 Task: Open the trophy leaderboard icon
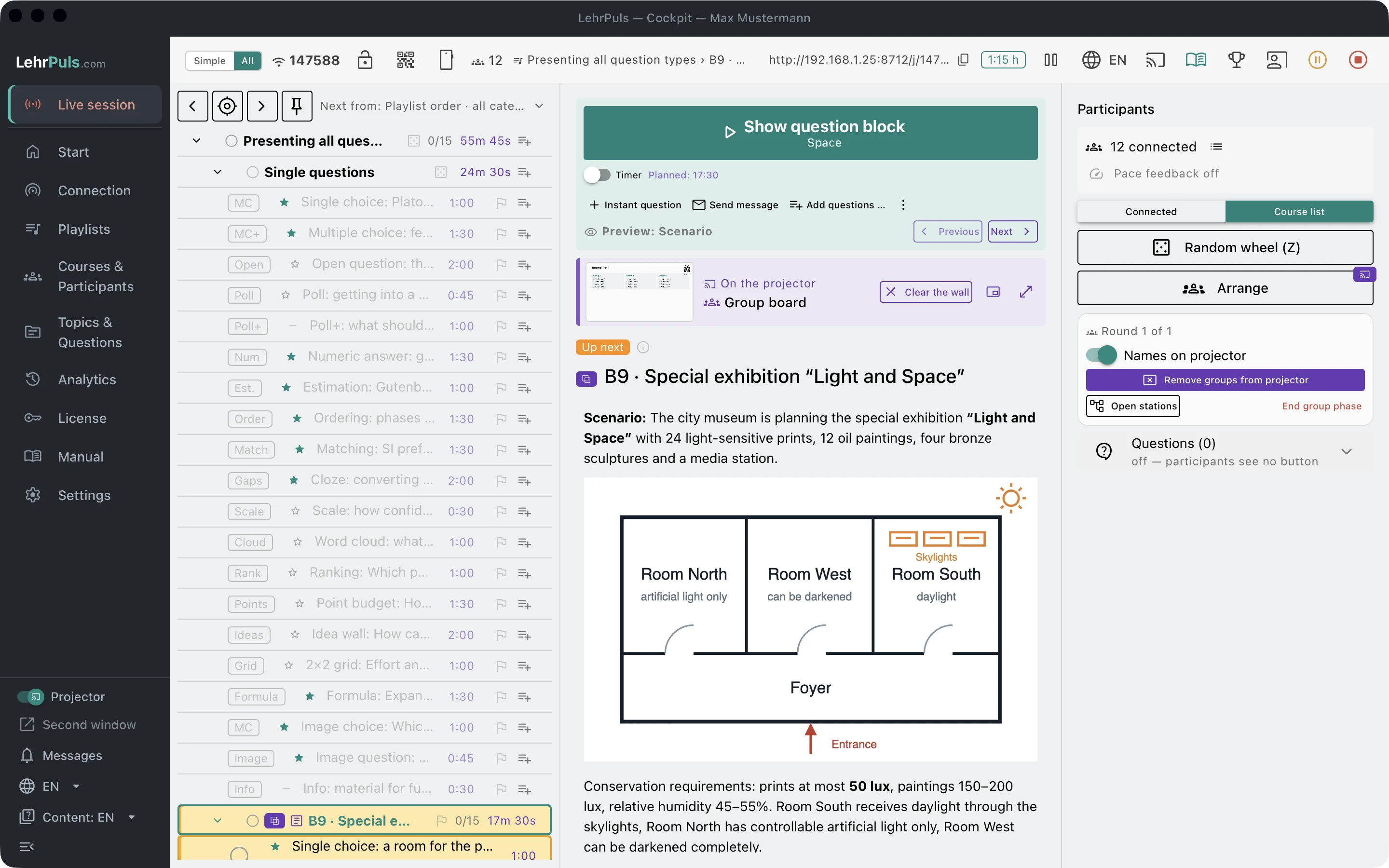1236,60
